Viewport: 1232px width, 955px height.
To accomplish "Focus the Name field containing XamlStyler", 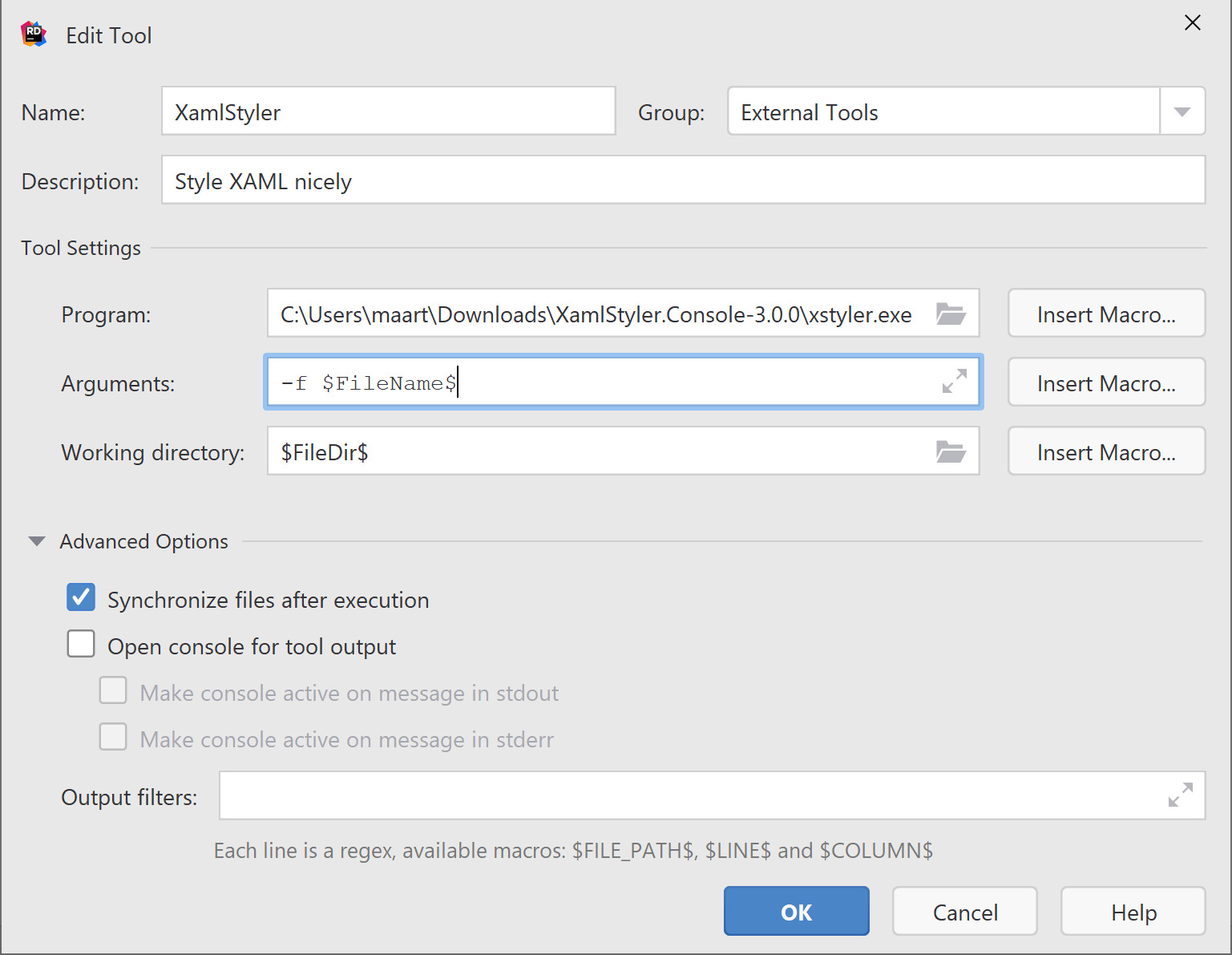I will click(x=389, y=111).
